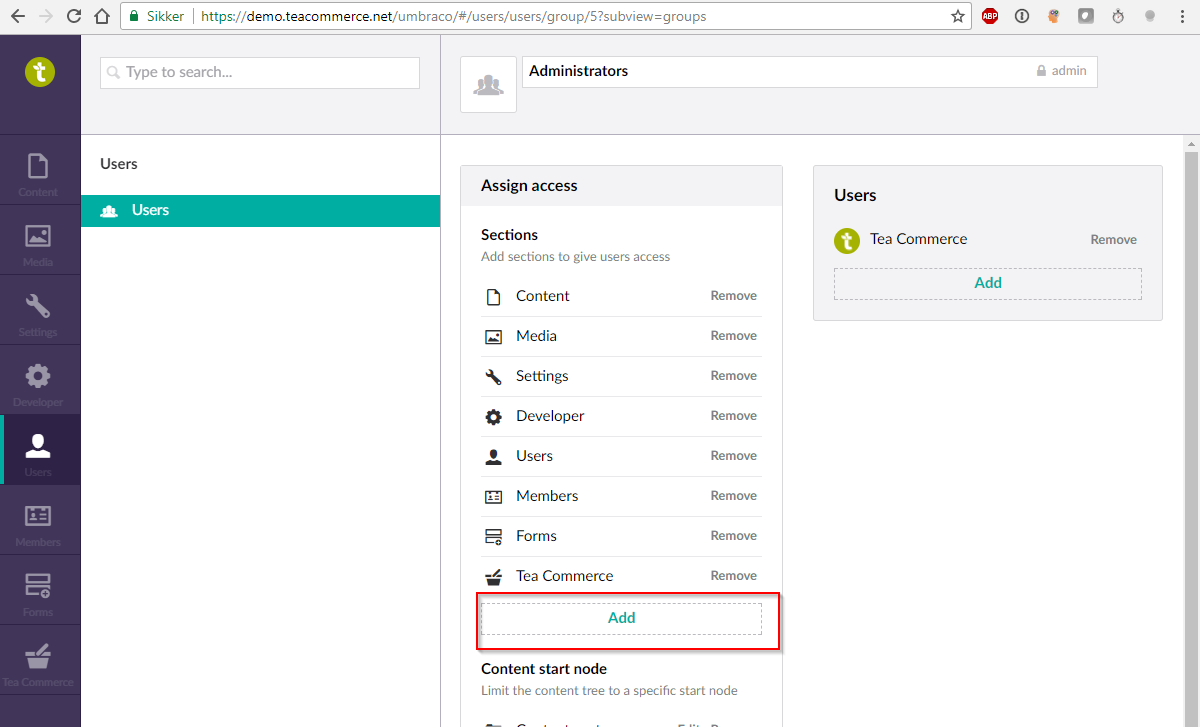Click the Tea Commerce logo avatar in sidebar
1200x727 pixels.
40,71
